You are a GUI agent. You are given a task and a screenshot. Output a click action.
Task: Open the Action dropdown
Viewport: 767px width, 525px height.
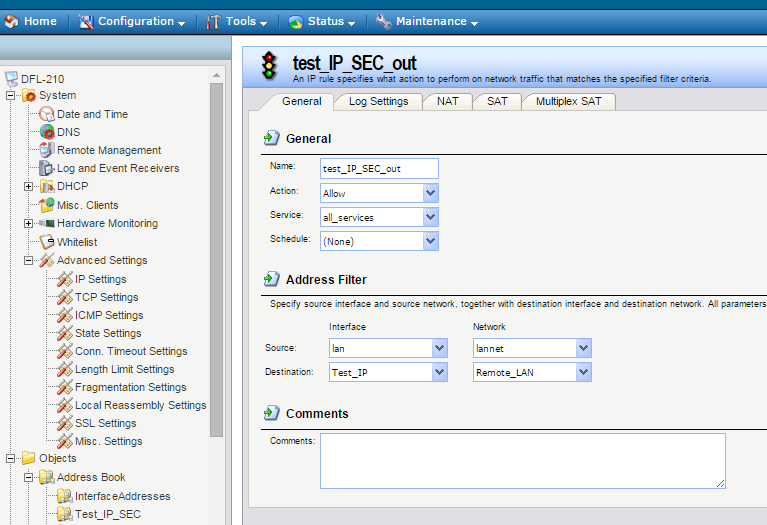click(430, 193)
